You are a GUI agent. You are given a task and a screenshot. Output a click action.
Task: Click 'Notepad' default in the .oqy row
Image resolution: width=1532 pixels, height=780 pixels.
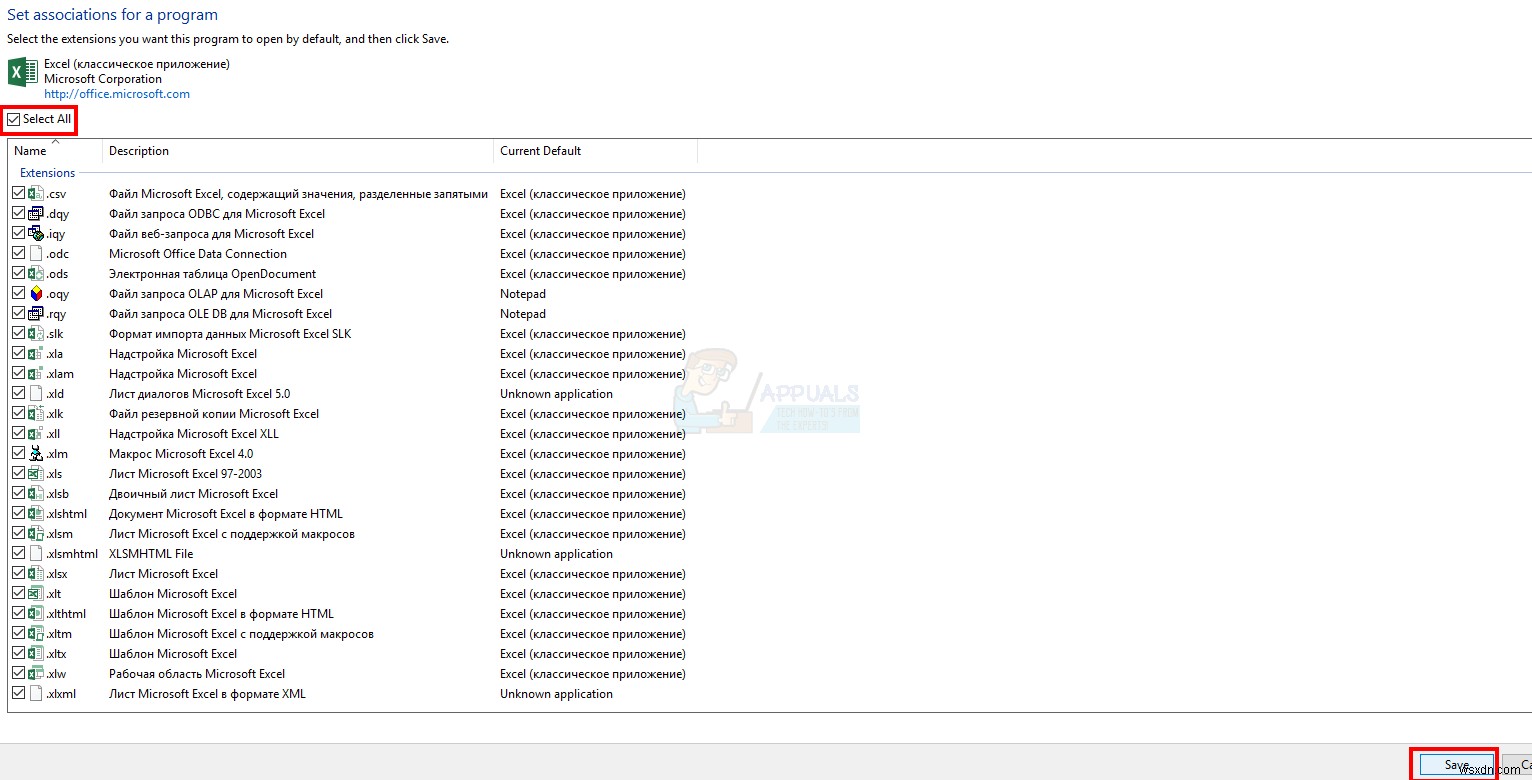[x=523, y=294]
